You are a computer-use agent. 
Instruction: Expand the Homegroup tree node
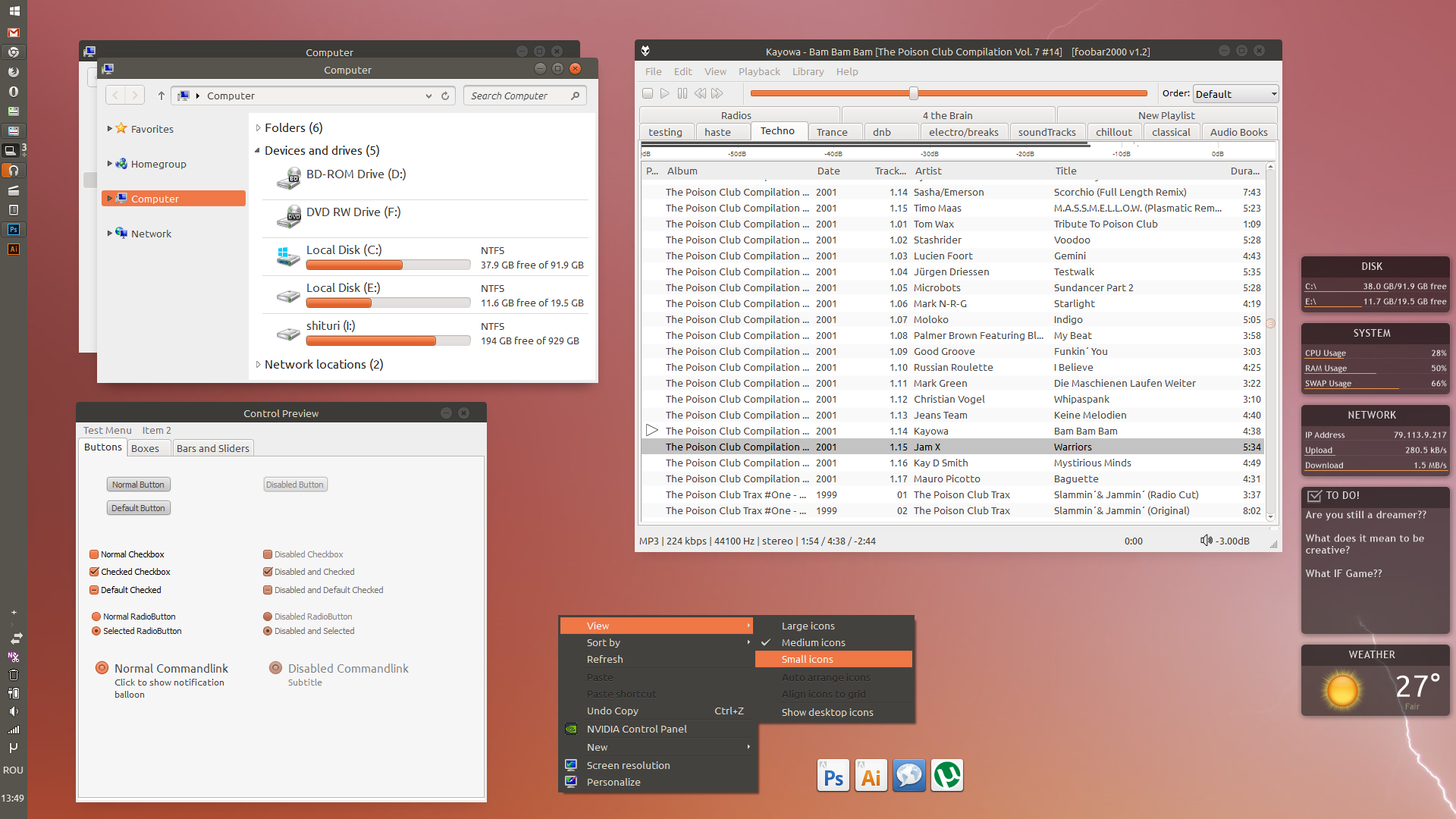pyautogui.click(x=110, y=164)
